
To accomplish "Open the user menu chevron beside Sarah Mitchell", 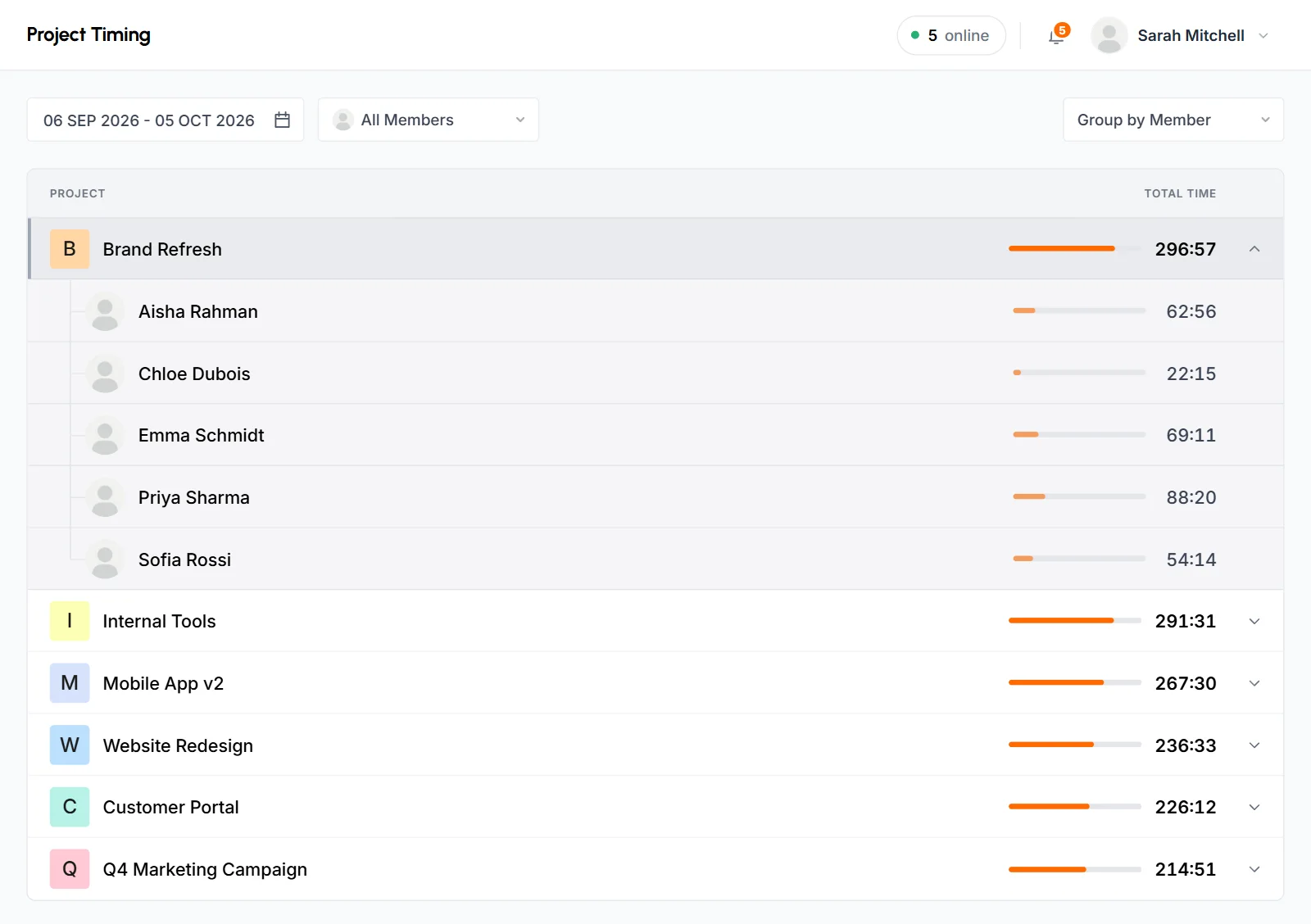I will point(1263,36).
